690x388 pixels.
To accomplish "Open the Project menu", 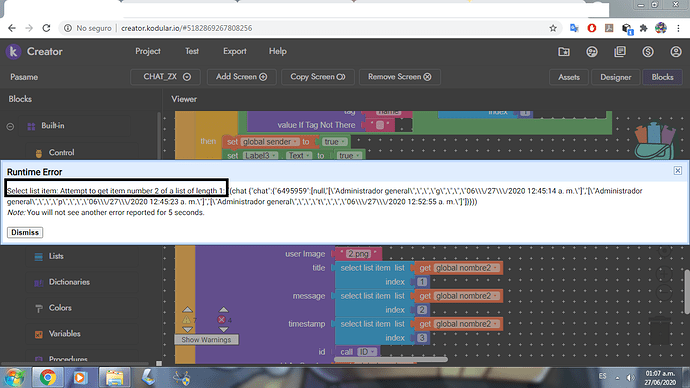I will click(148, 51).
